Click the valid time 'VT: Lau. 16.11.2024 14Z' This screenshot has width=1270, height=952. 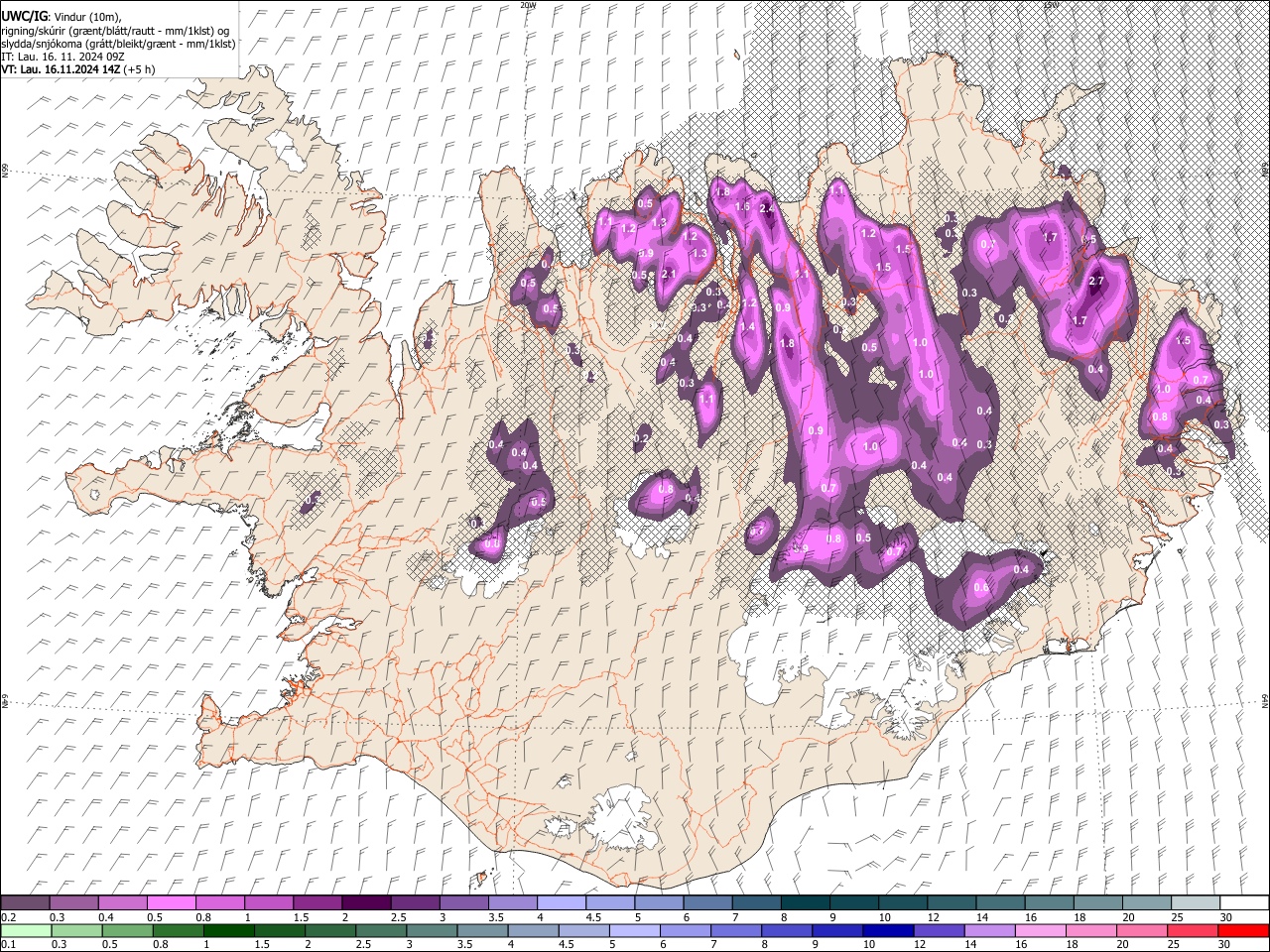click(x=62, y=69)
